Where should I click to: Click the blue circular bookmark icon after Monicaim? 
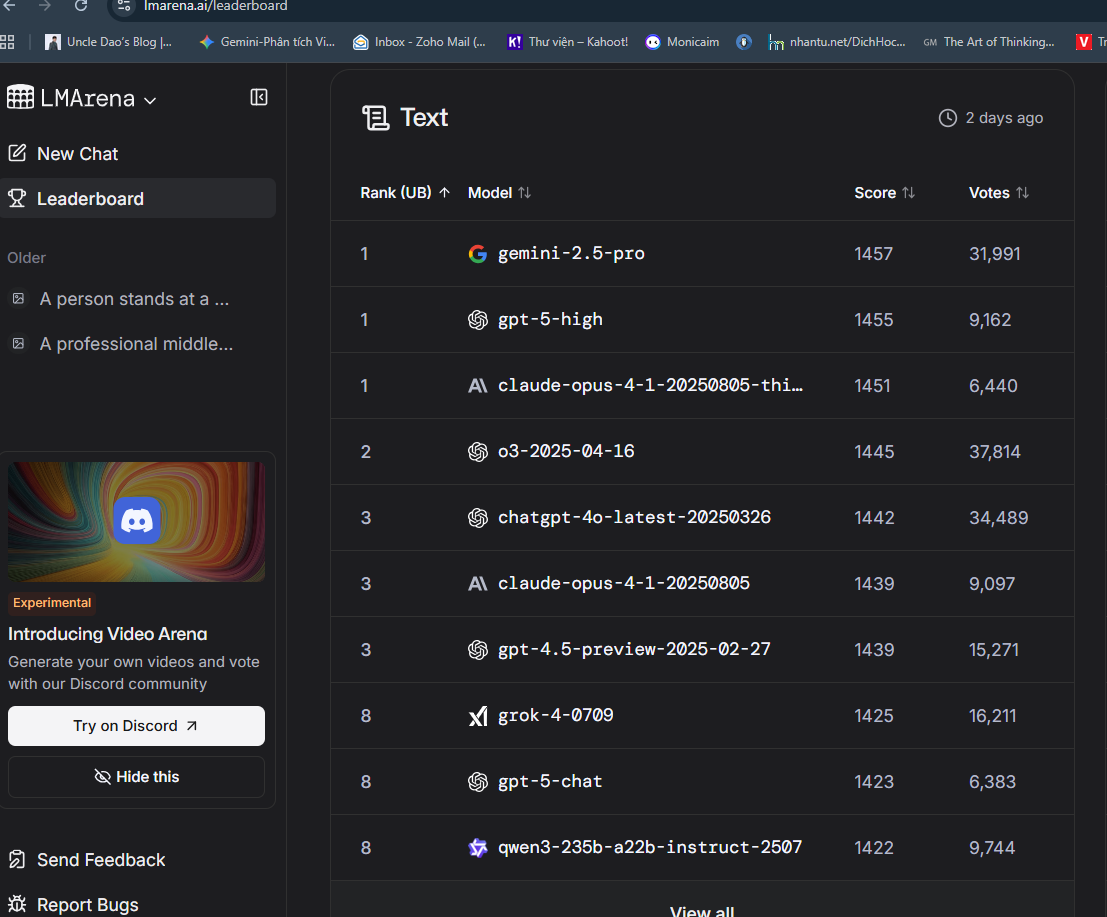[743, 42]
